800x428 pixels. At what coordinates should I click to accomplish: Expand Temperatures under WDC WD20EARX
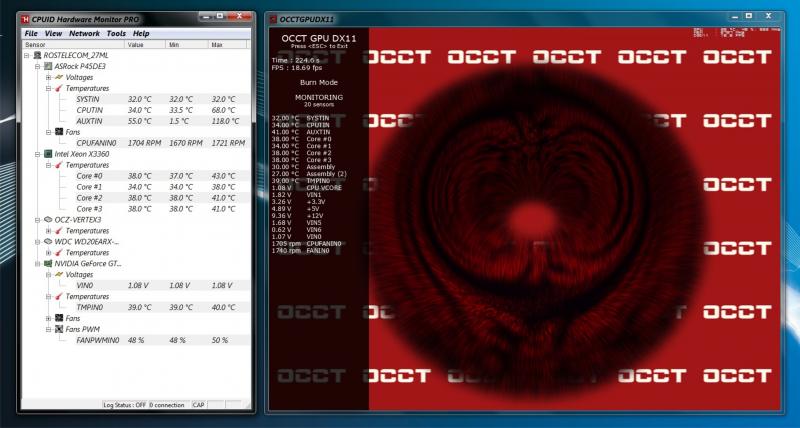(x=48, y=253)
